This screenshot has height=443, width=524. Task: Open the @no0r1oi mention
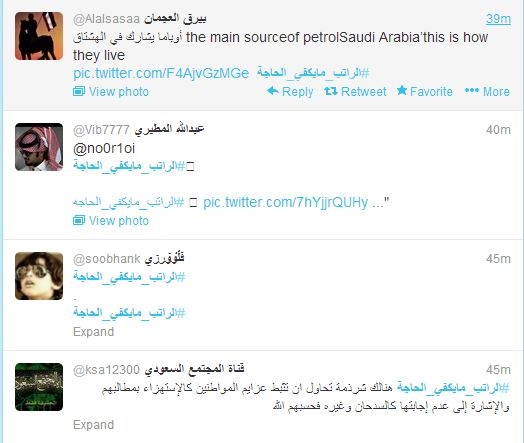point(104,148)
